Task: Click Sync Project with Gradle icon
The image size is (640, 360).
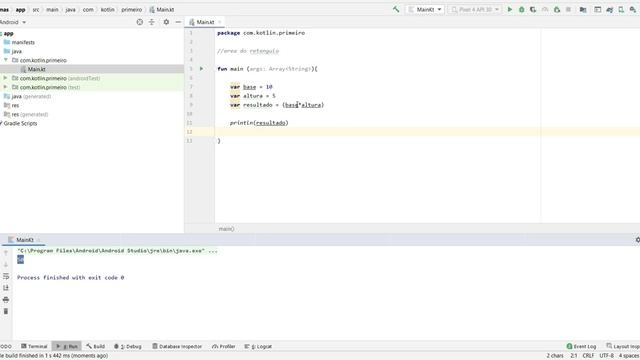Action: 610,9
